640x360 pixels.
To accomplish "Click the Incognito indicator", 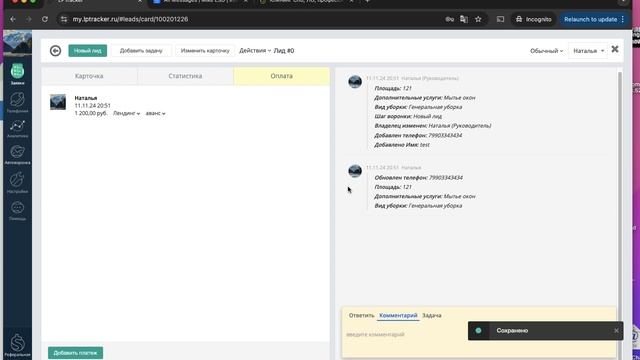I will [533, 19].
